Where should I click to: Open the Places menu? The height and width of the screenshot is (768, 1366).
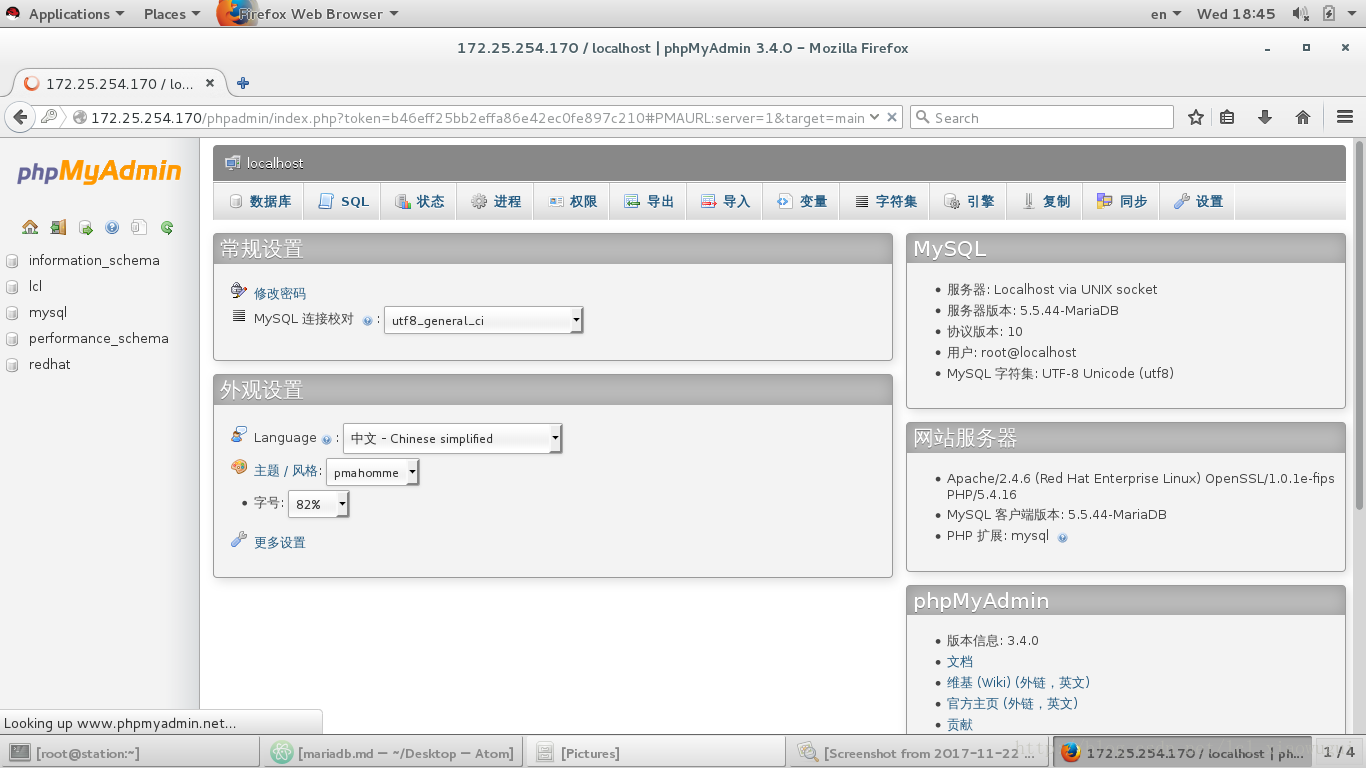pos(171,14)
